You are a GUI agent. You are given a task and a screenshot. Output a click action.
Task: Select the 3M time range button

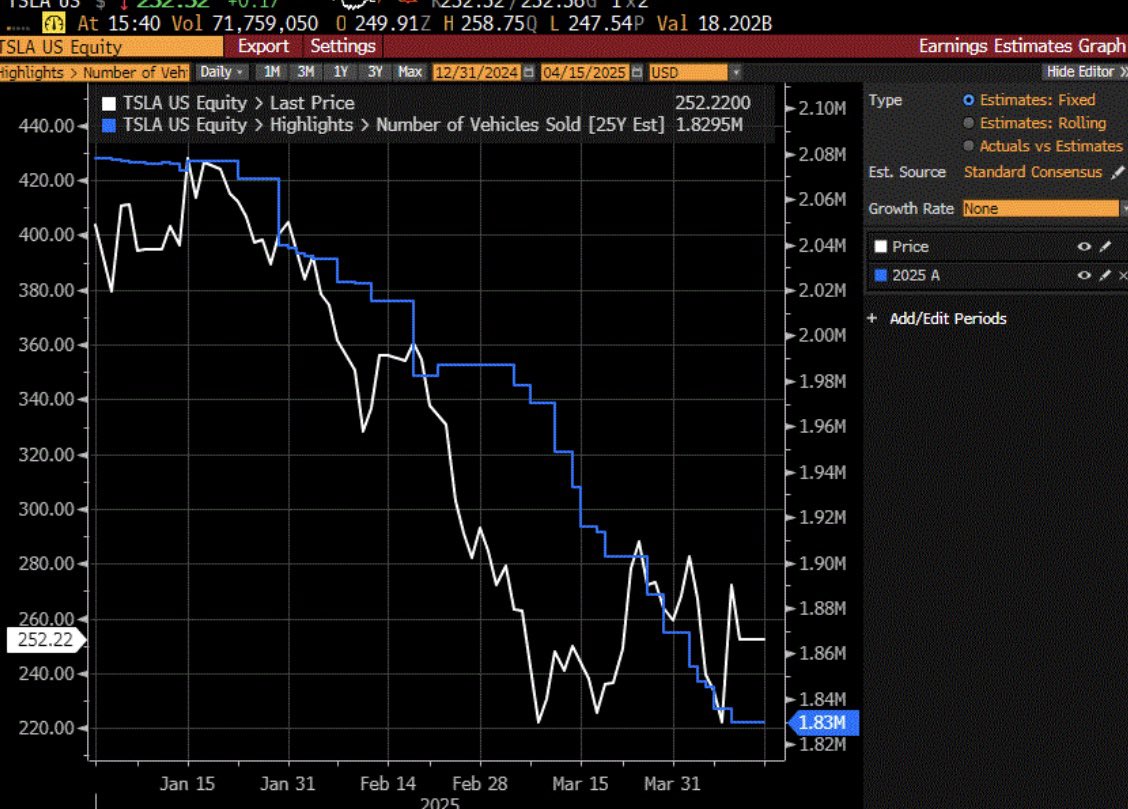point(306,73)
